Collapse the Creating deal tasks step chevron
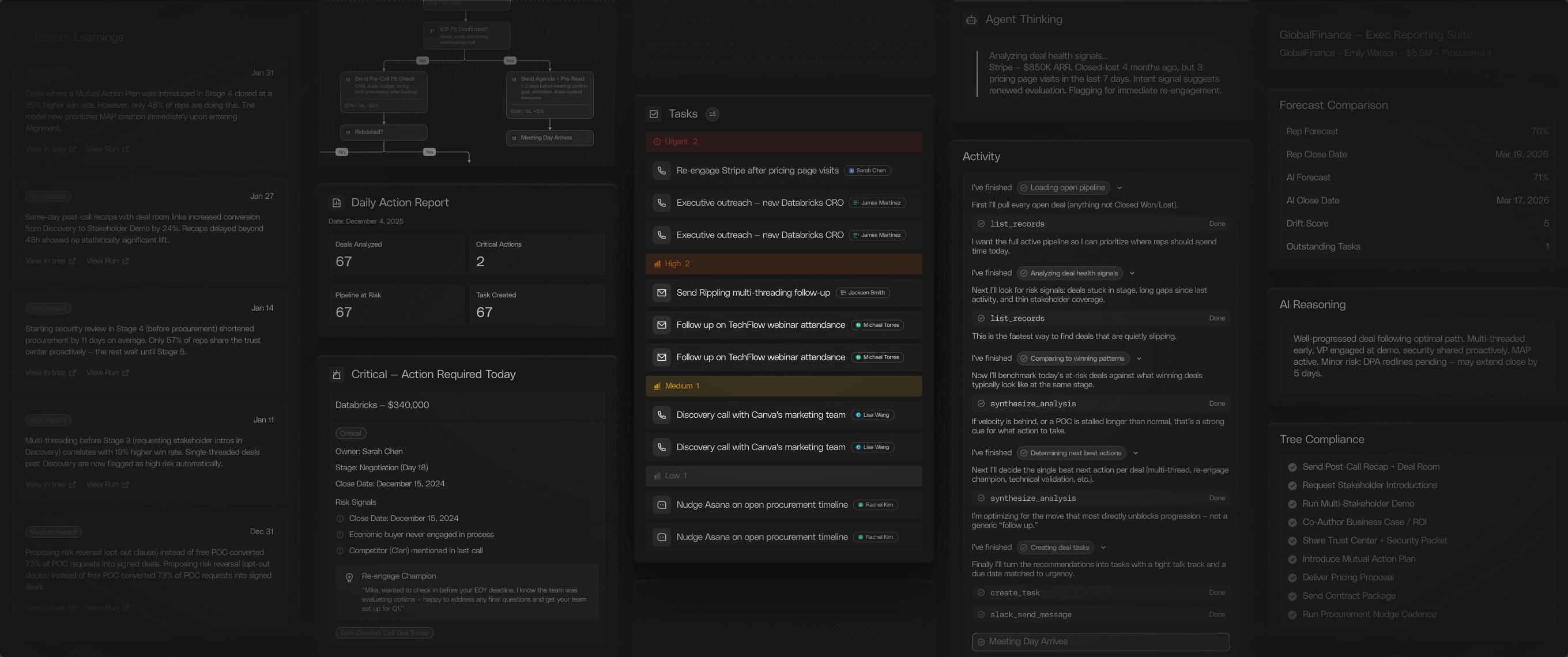The width and height of the screenshot is (1568, 657). tap(1103, 547)
